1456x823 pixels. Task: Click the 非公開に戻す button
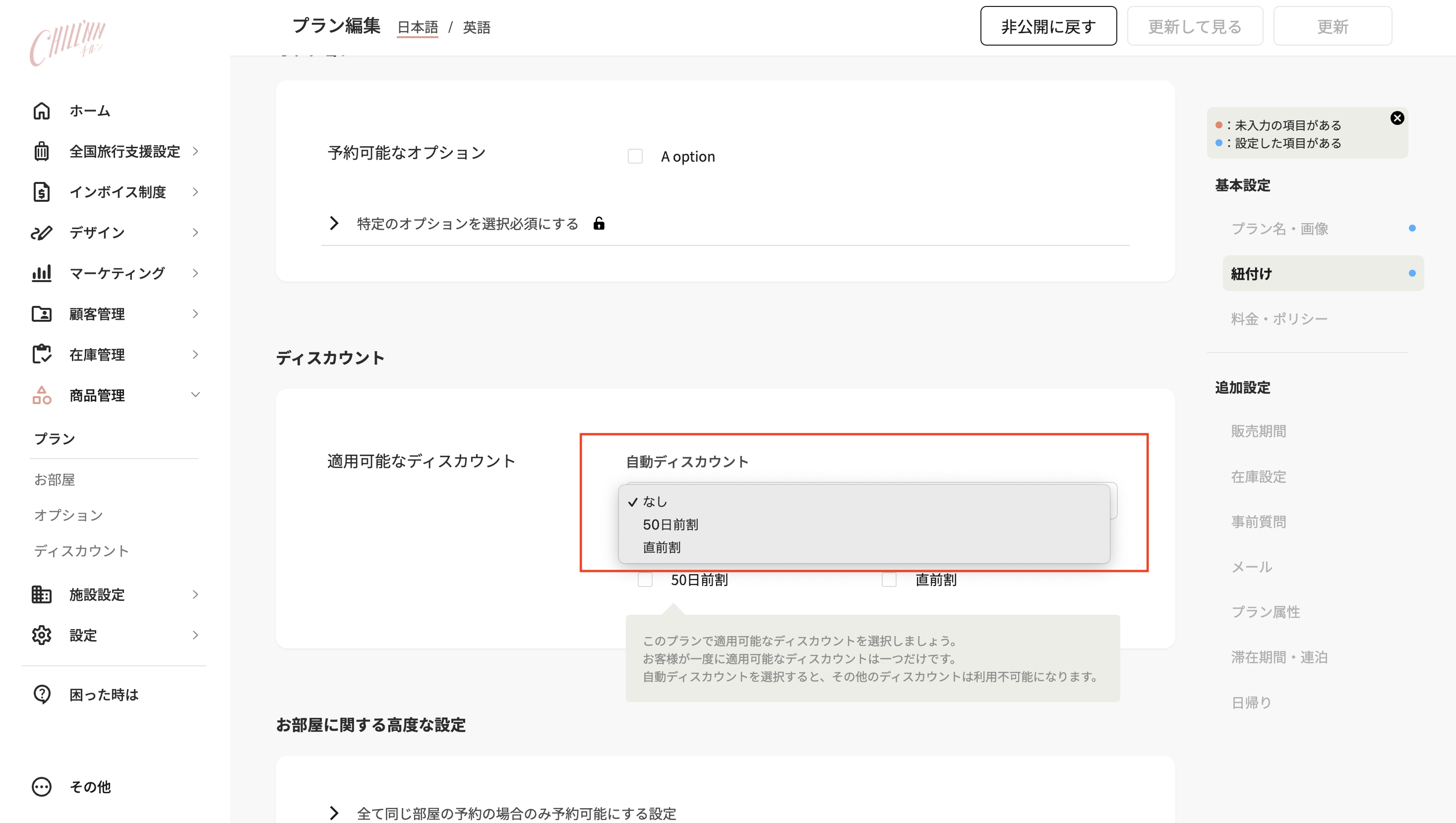(1047, 25)
